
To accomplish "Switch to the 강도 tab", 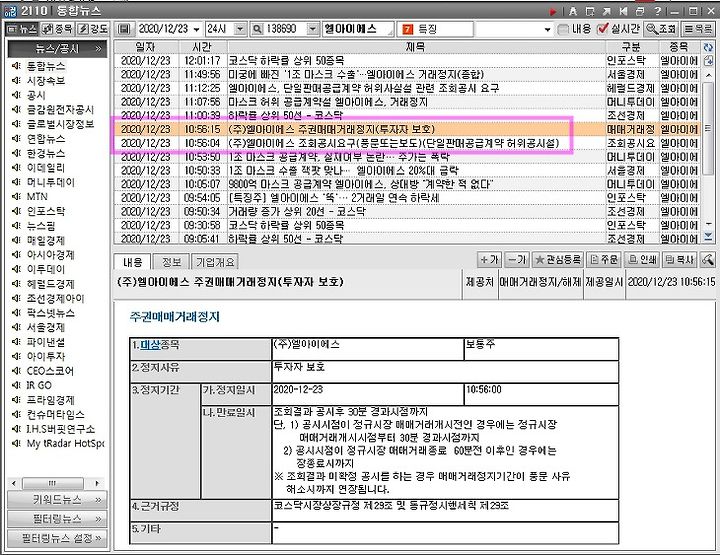I will pos(93,29).
